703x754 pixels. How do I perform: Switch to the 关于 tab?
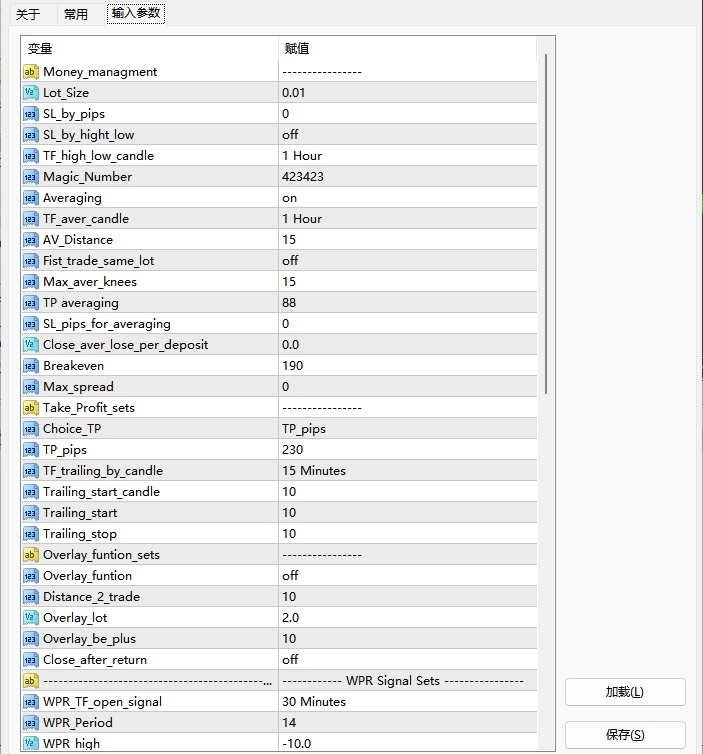pos(29,14)
